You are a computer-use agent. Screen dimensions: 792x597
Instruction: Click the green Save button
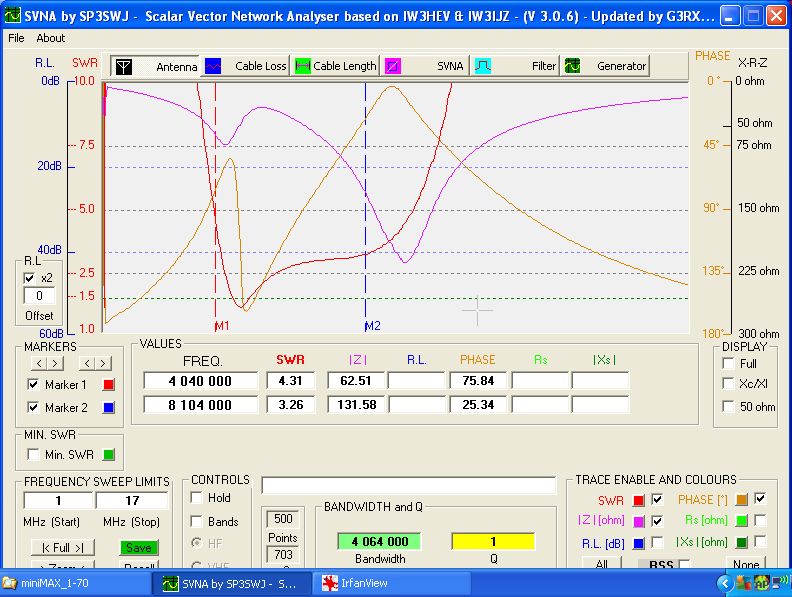[140, 547]
